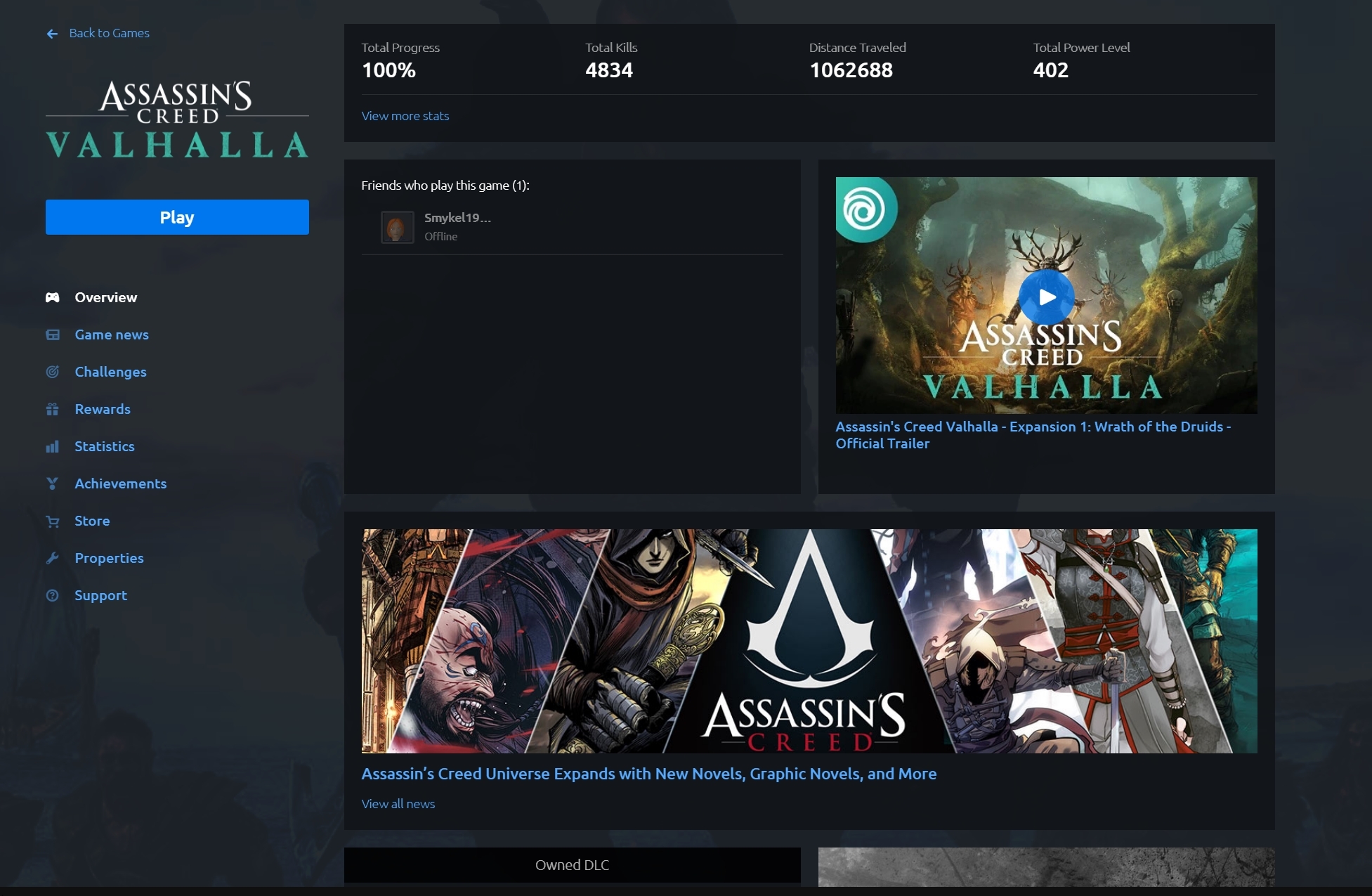
Task: Click the Overview gamepad icon
Action: point(53,297)
